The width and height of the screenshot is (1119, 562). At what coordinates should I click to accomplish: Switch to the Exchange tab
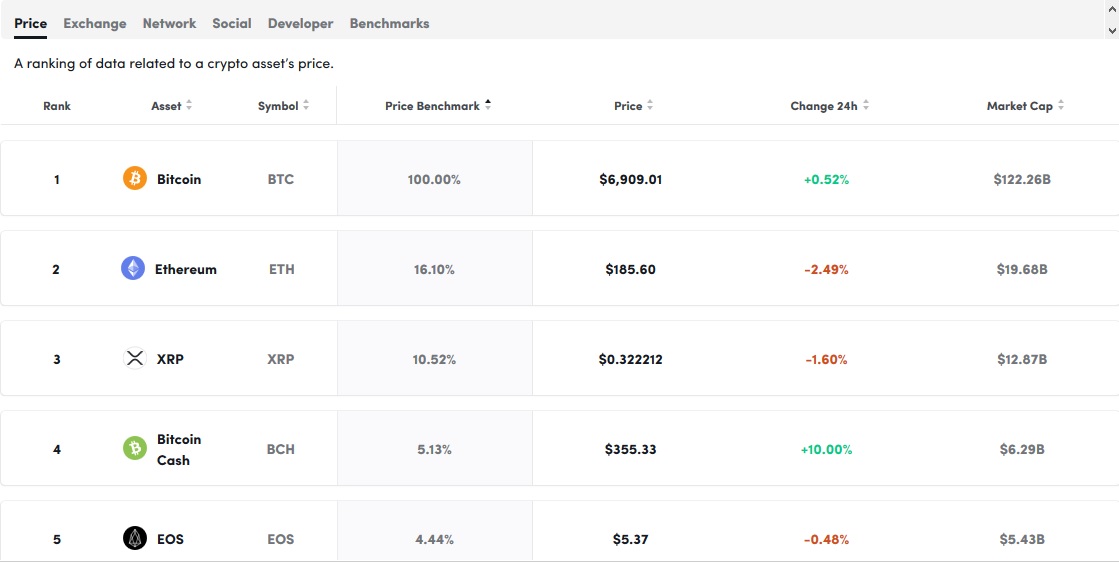[x=95, y=23]
